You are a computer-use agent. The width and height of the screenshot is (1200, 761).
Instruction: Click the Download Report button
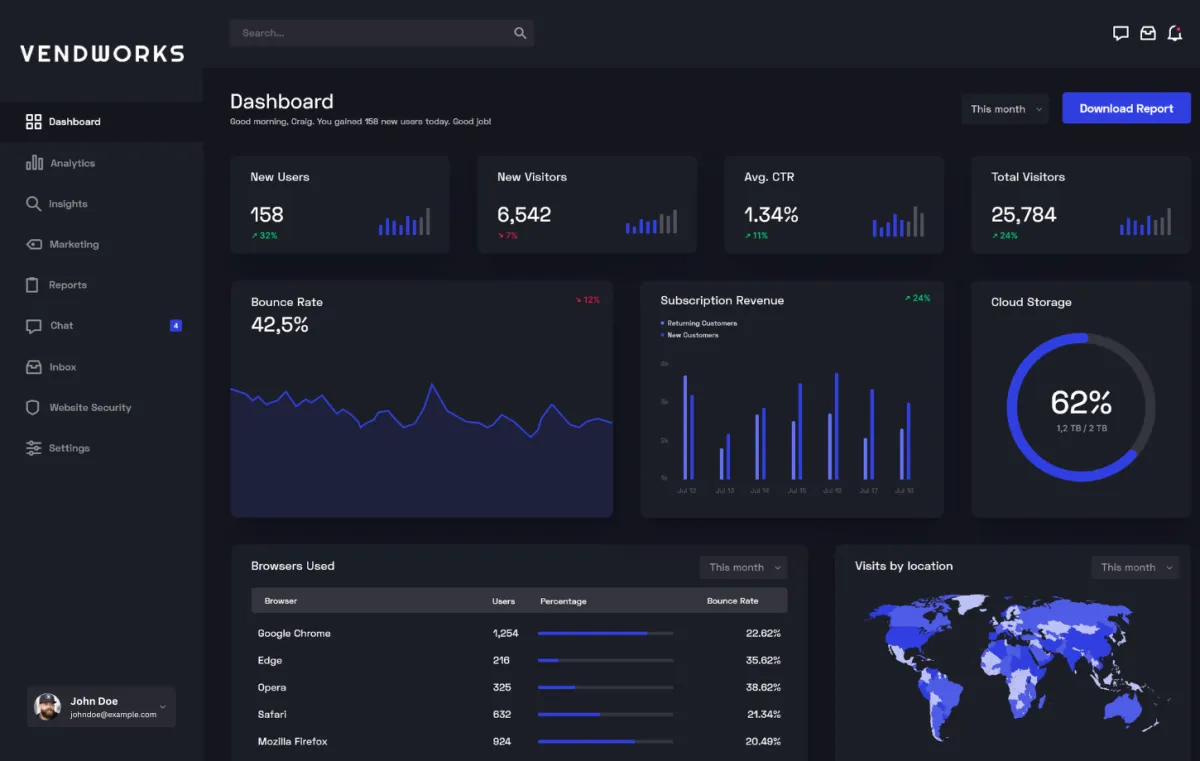point(1126,108)
